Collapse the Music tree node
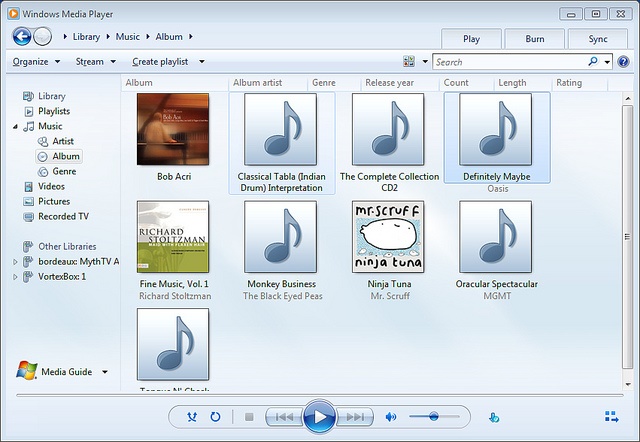Image resolution: width=640 pixels, height=442 pixels. (x=17, y=127)
